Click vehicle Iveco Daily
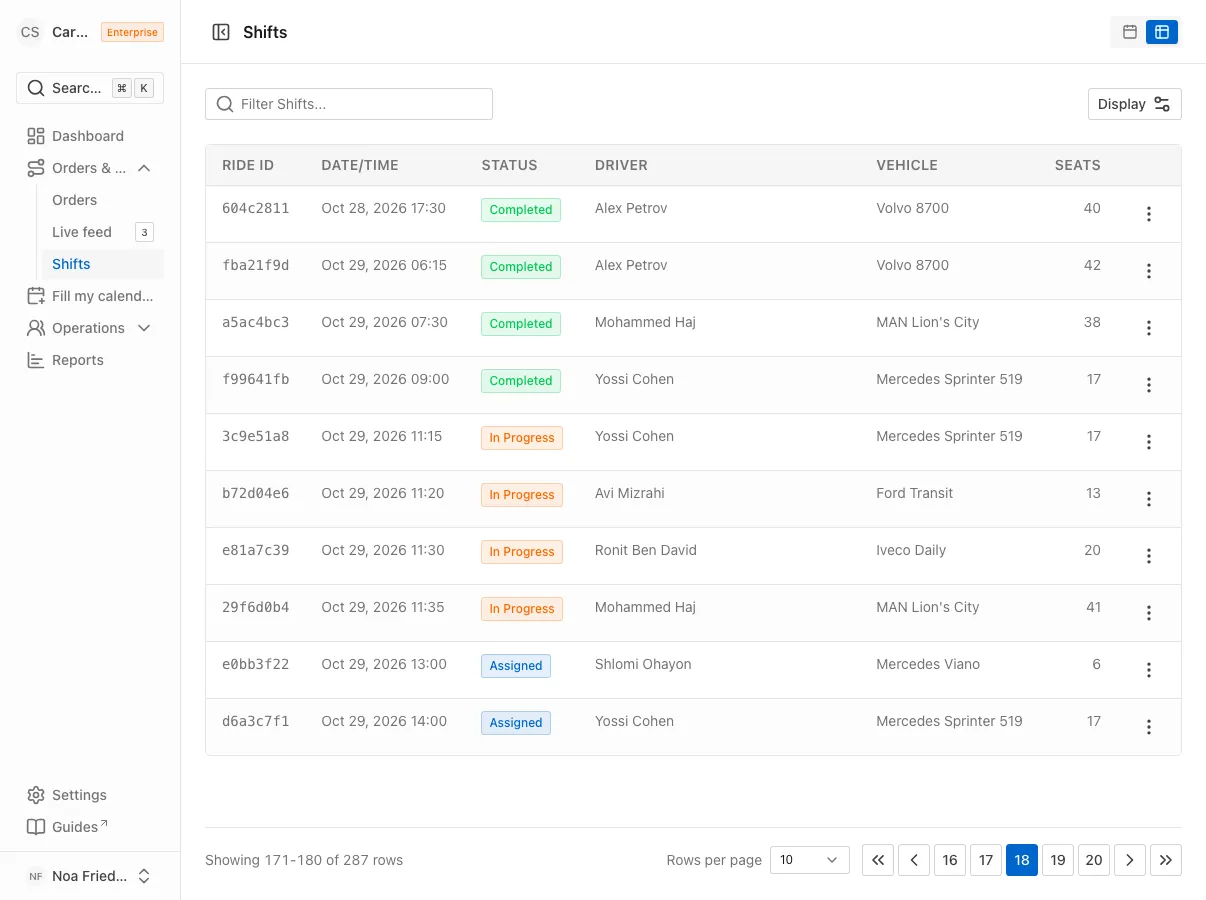This screenshot has height=900, width=1206. 911,550
